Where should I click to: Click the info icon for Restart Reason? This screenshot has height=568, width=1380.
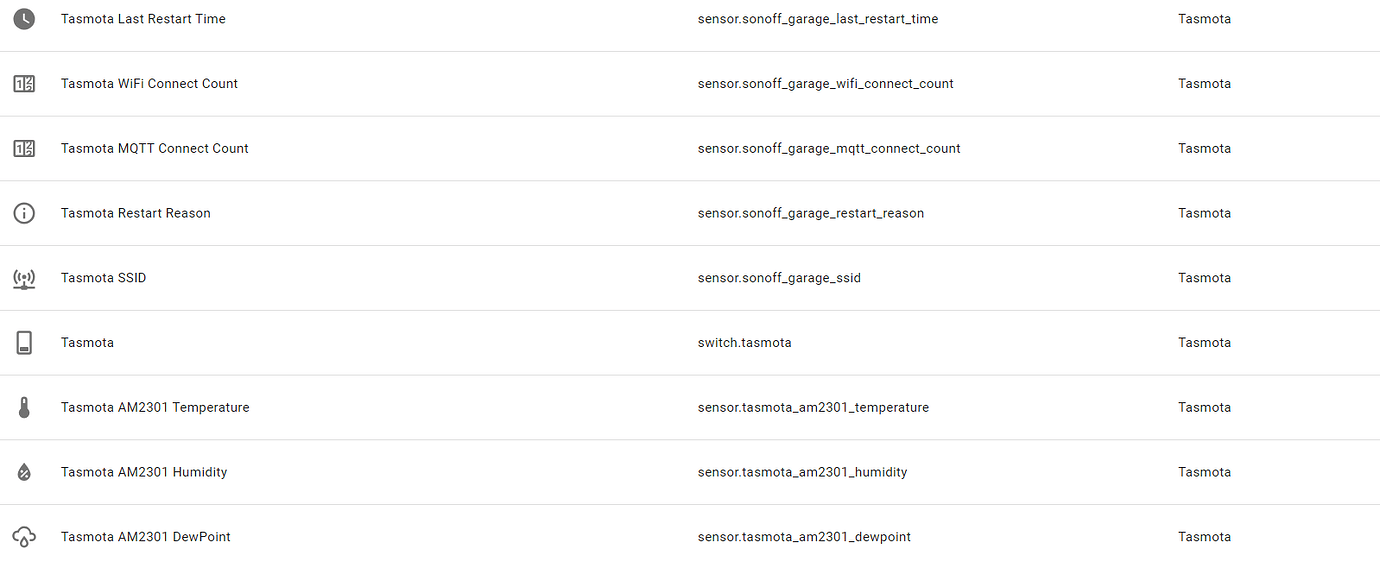(x=24, y=213)
